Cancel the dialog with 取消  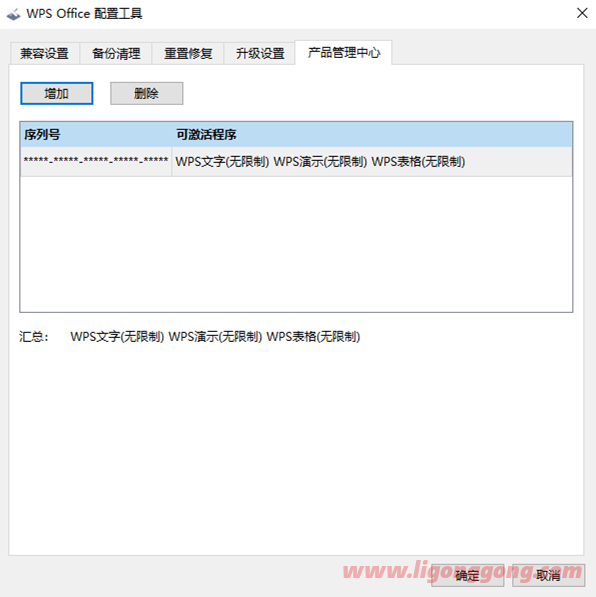tap(548, 575)
